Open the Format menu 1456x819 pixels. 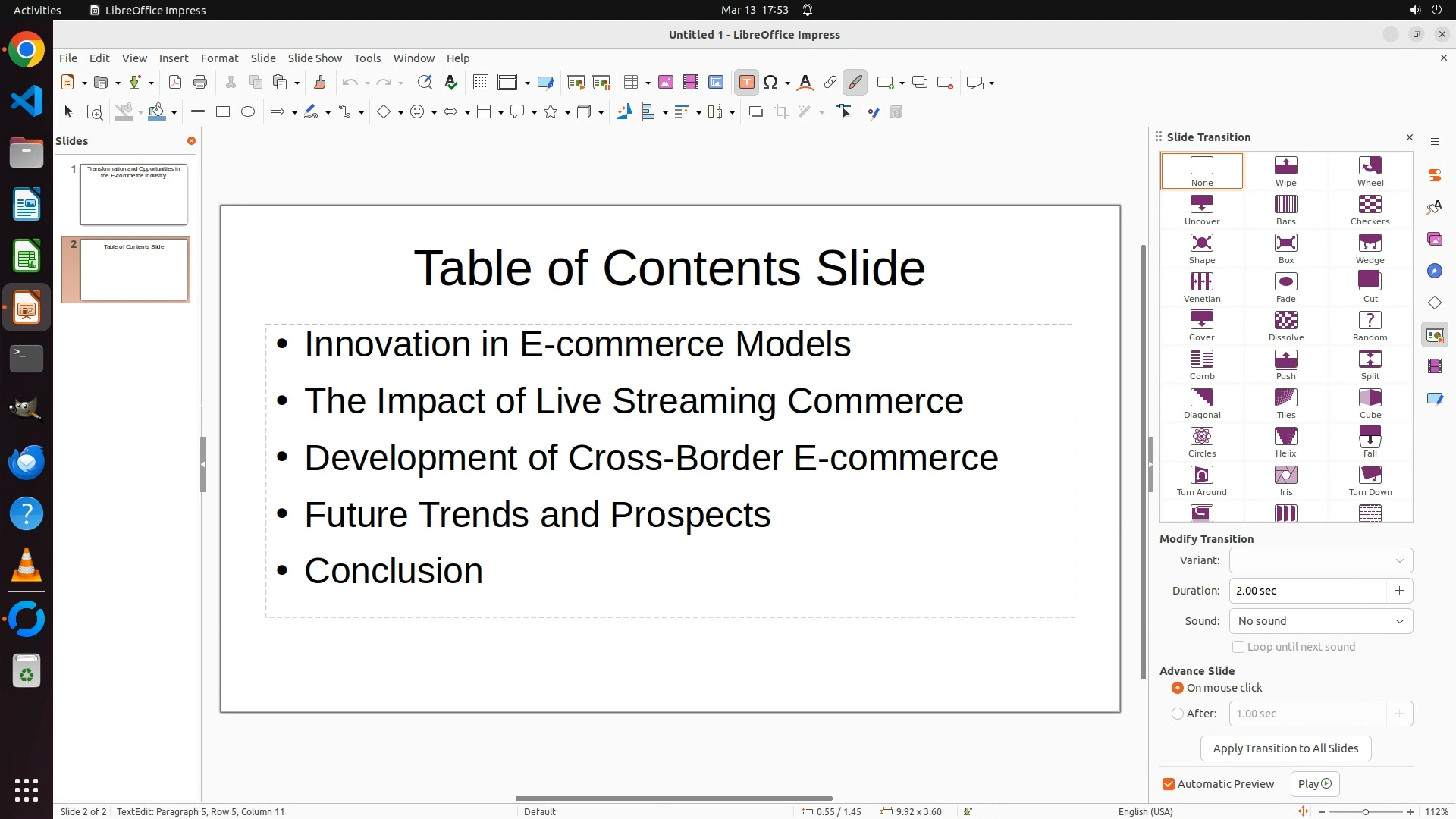(219, 58)
